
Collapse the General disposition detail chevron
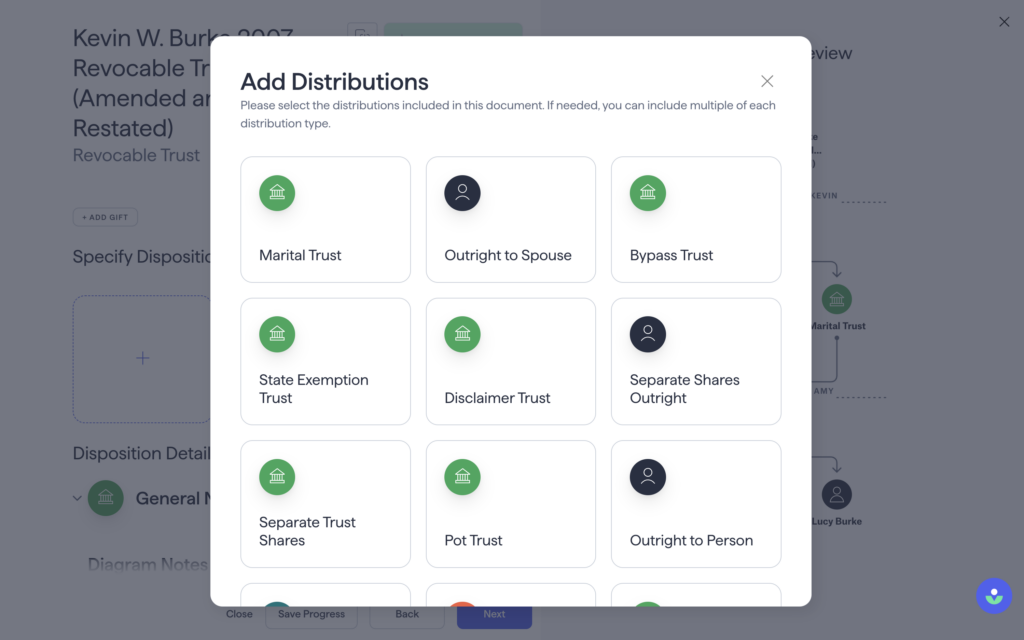pyautogui.click(x=77, y=498)
